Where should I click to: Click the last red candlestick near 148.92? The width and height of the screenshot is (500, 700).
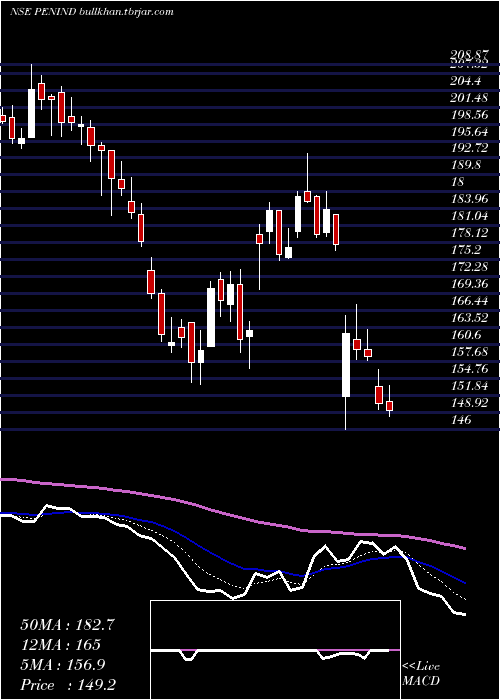coord(389,406)
